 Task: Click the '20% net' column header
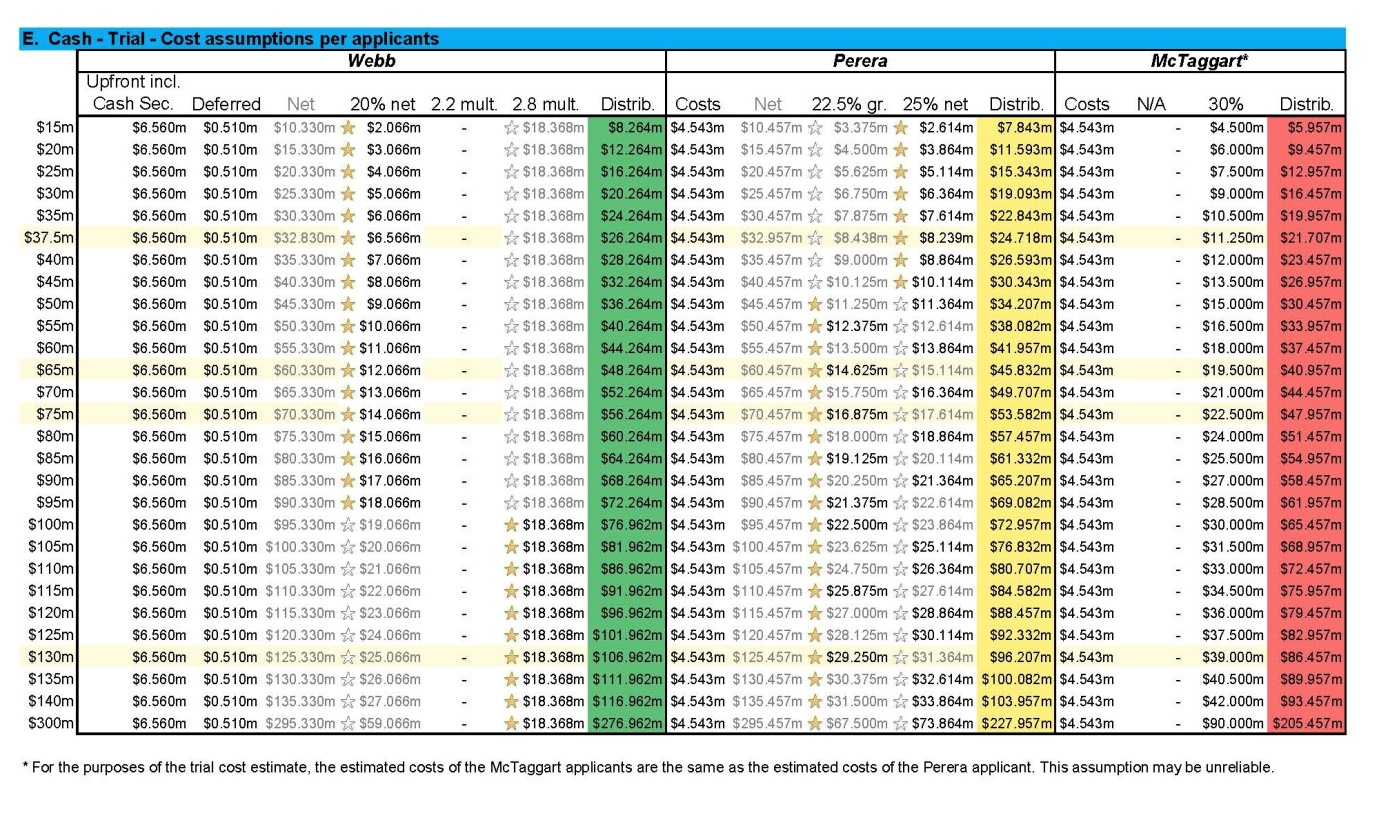click(385, 104)
